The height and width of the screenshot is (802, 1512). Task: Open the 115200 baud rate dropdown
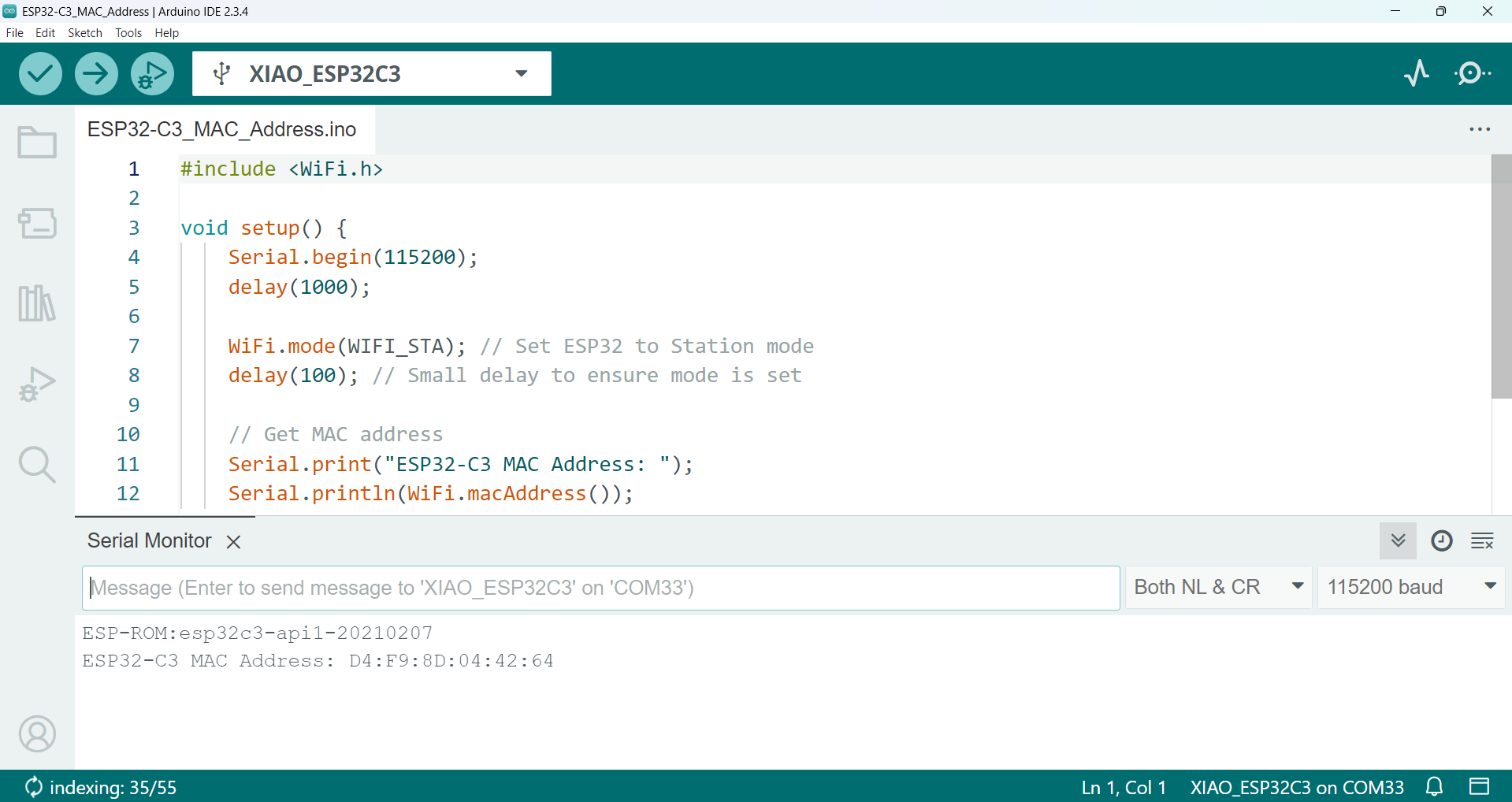(x=1411, y=587)
